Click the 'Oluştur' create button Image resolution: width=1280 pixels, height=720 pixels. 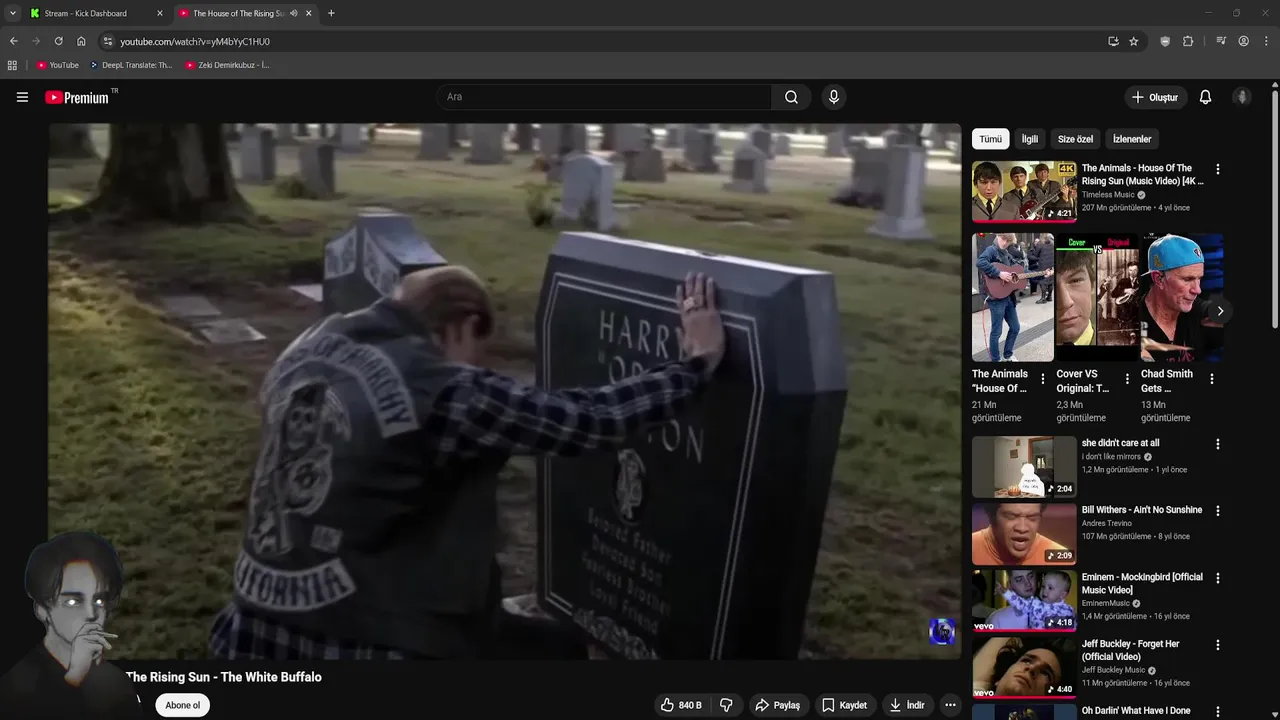click(x=1154, y=97)
